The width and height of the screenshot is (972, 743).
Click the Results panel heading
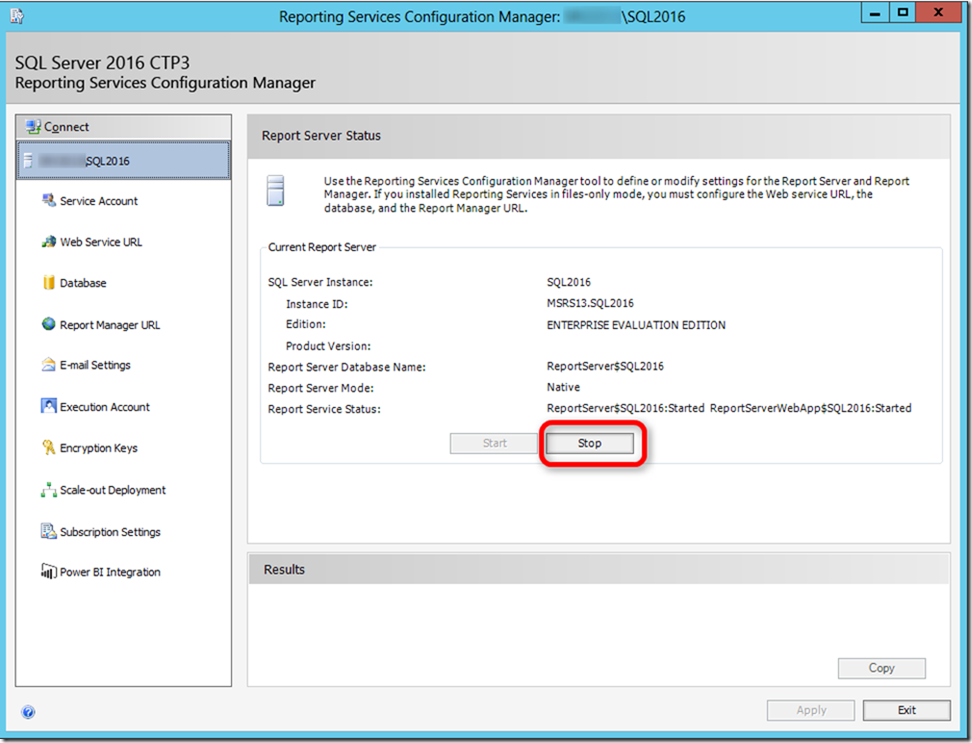pos(284,569)
